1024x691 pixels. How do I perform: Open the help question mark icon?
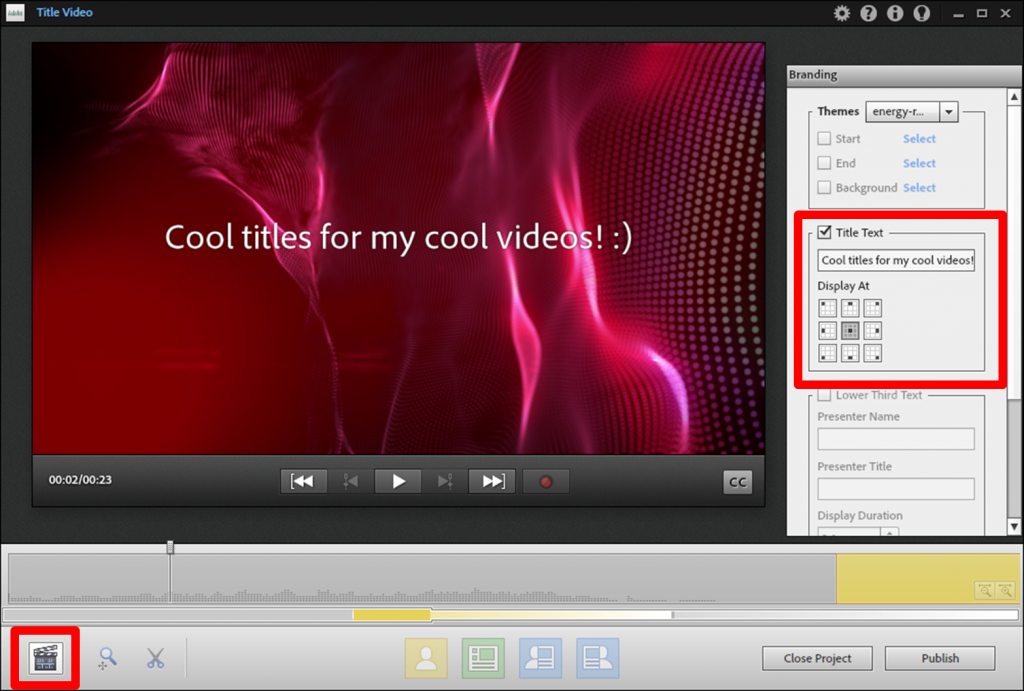[868, 13]
